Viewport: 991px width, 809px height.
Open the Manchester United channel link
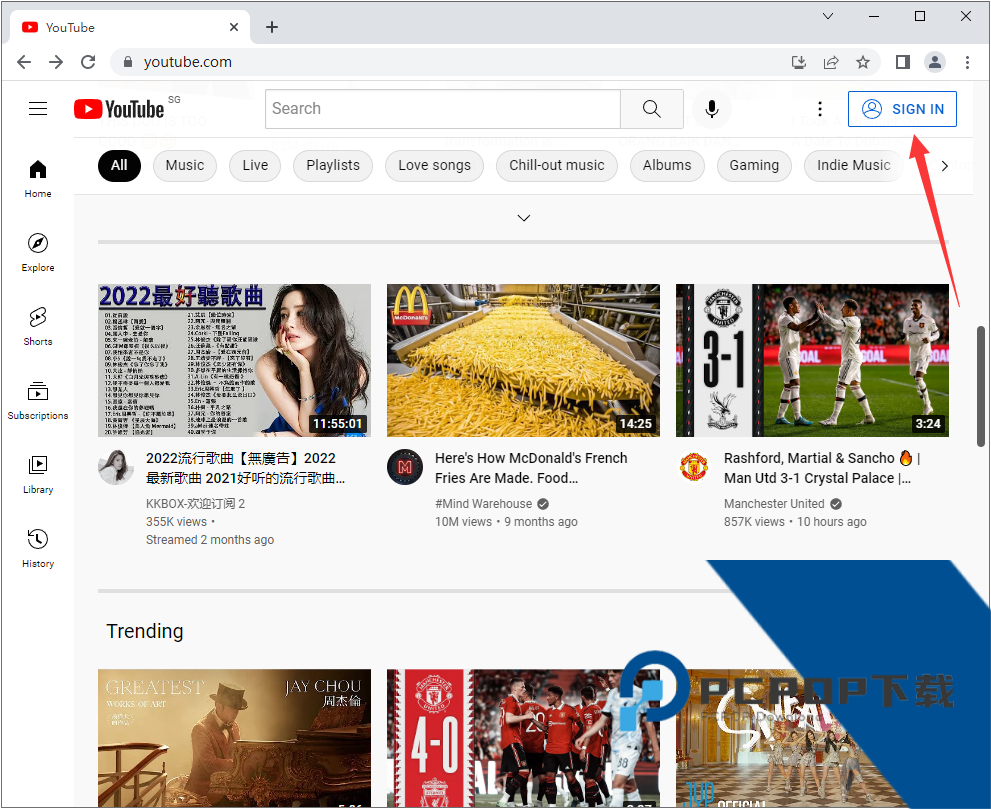774,504
